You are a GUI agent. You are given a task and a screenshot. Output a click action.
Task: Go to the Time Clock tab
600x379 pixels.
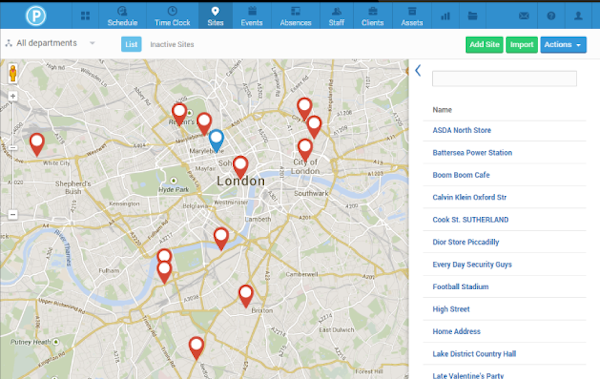coord(172,16)
